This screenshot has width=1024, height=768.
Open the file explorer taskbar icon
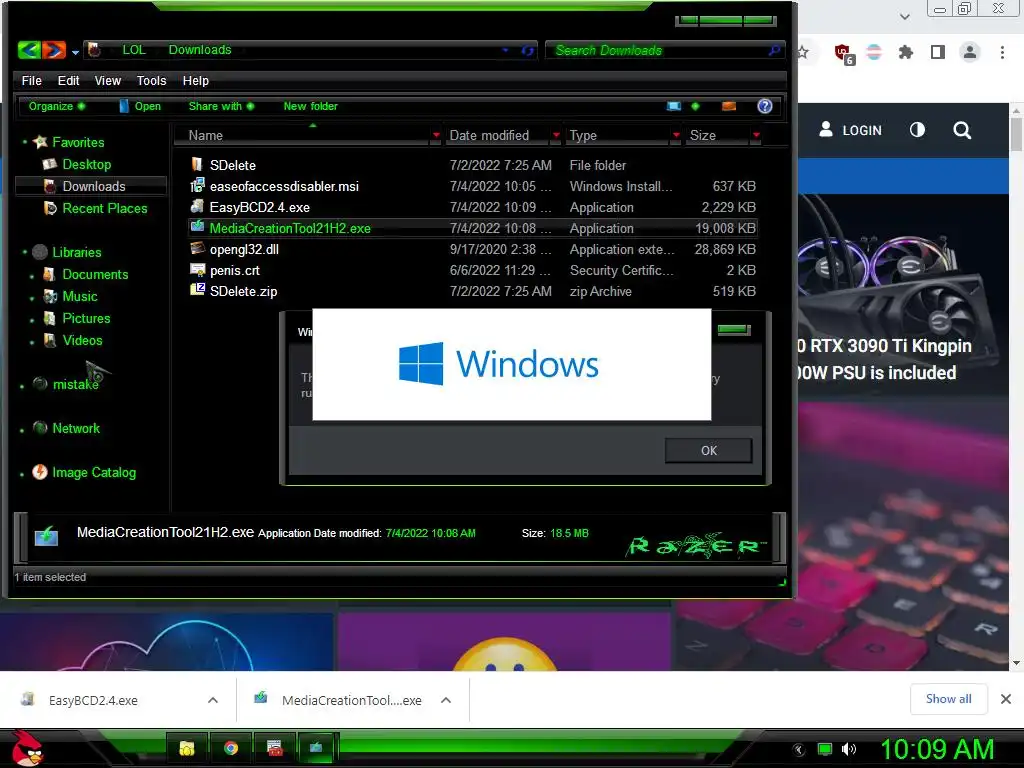[x=187, y=748]
